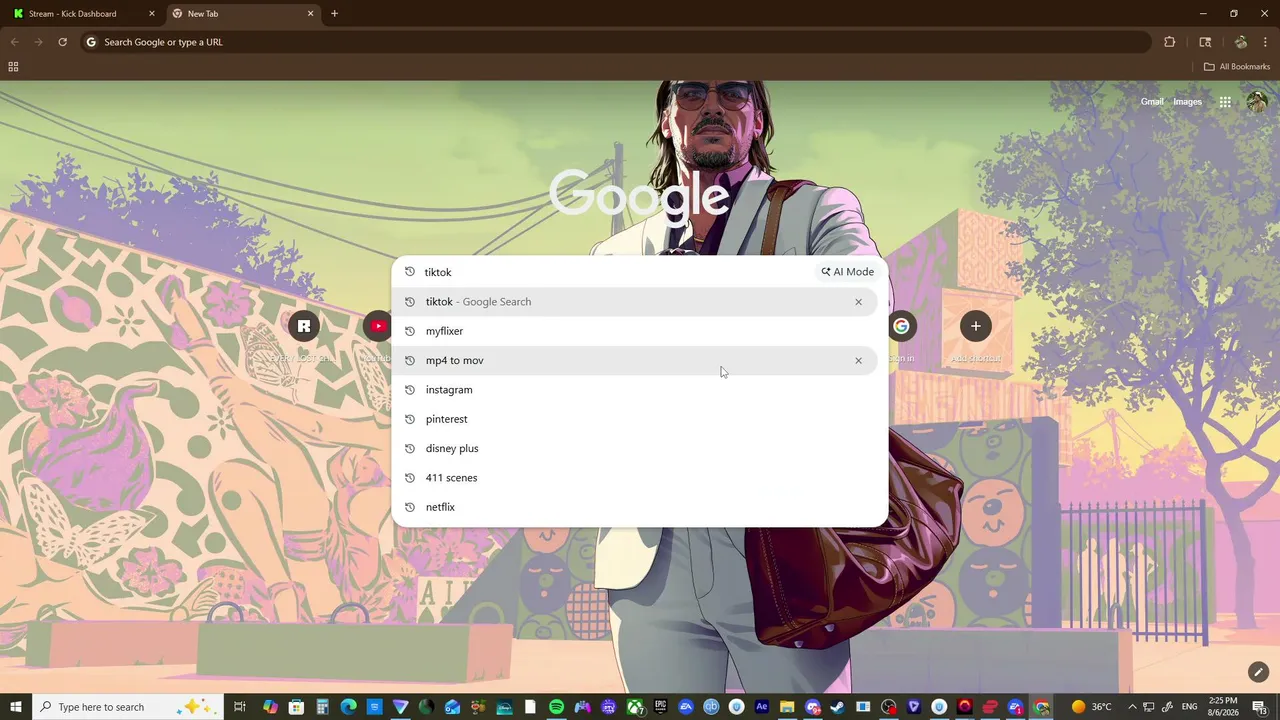
Task: Select the myflixer suggestion
Action: point(634,331)
